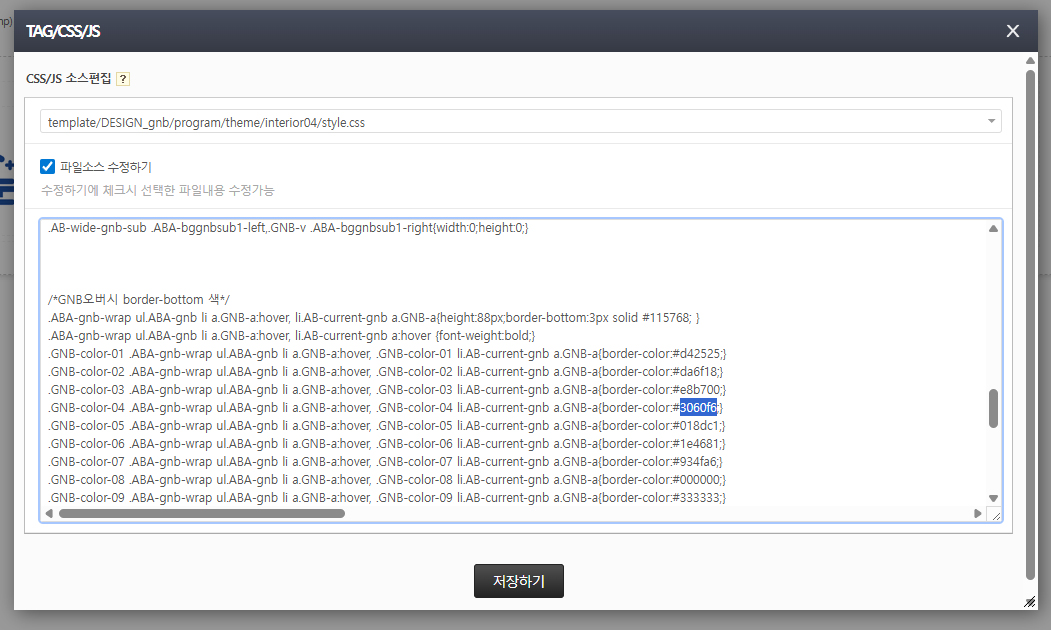Click the GNB오버시 border-bottom comment line
Image resolution: width=1051 pixels, height=630 pixels.
tap(139, 299)
